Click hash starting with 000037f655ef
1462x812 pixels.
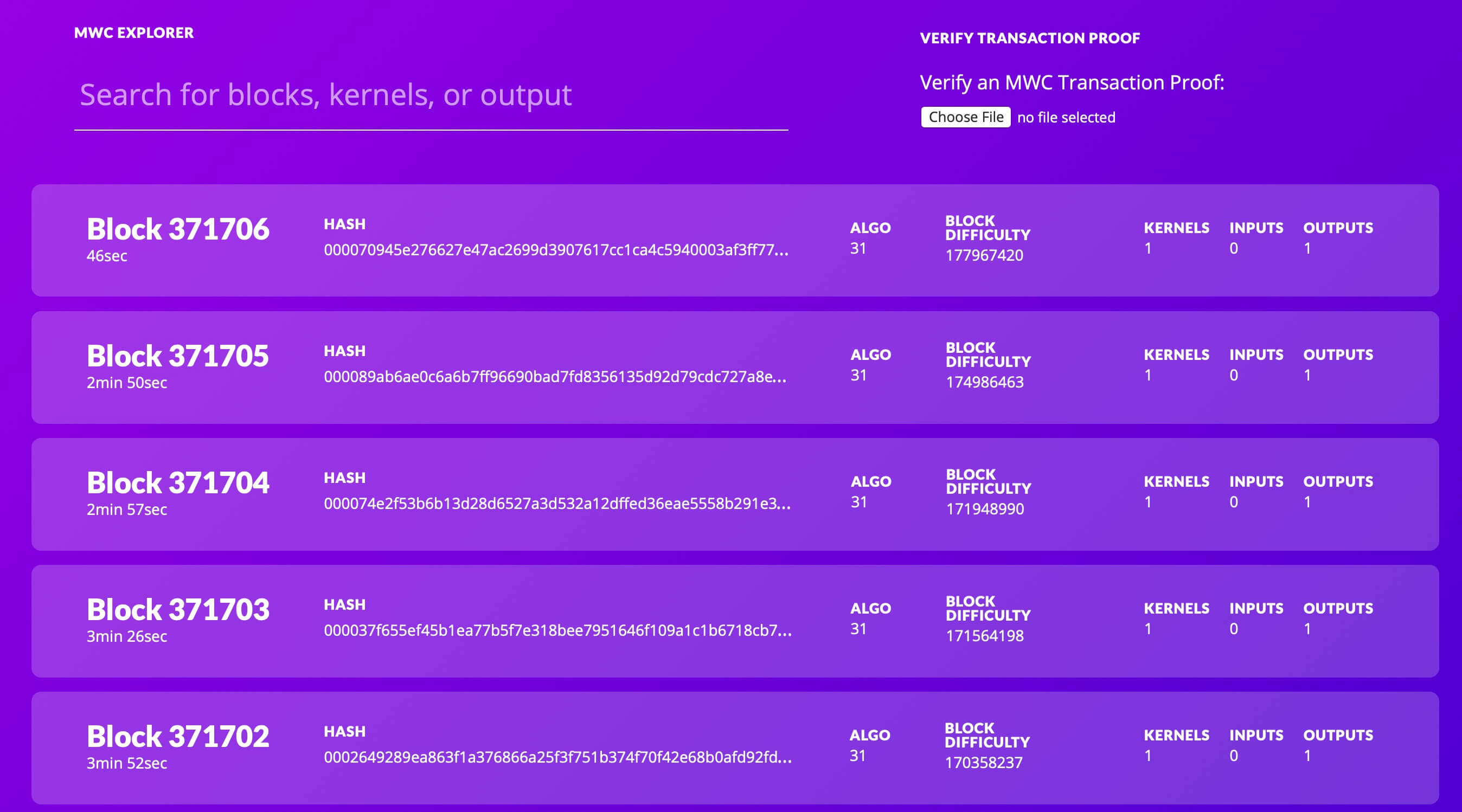557,630
